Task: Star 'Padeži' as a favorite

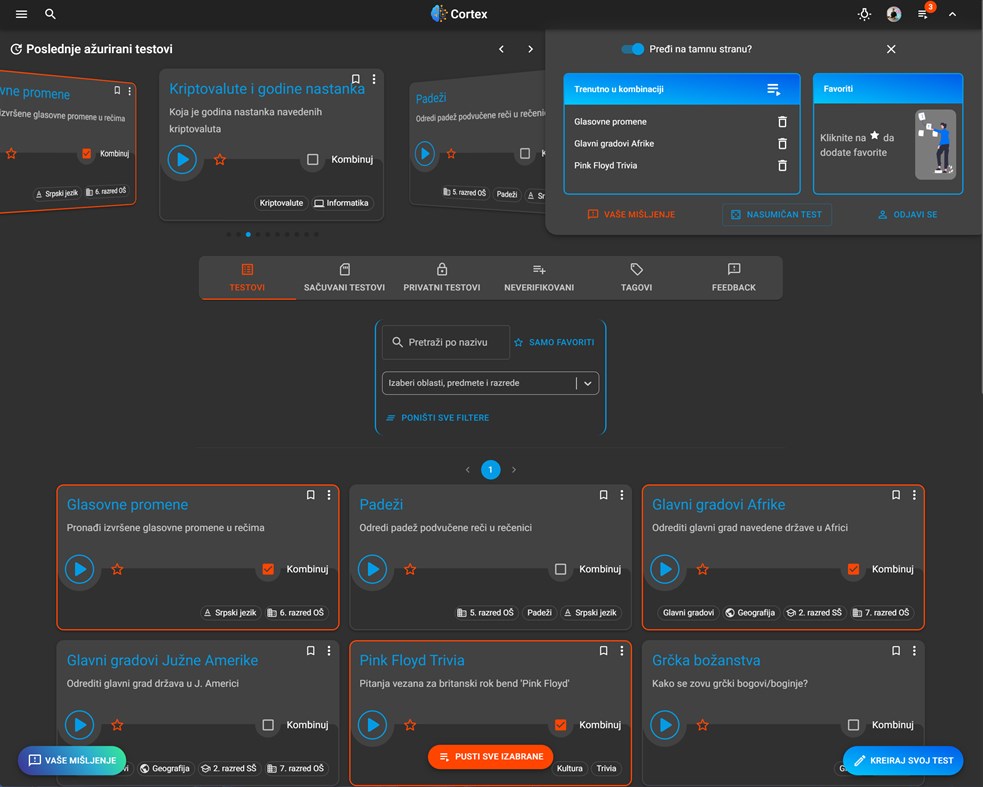Action: (x=410, y=569)
